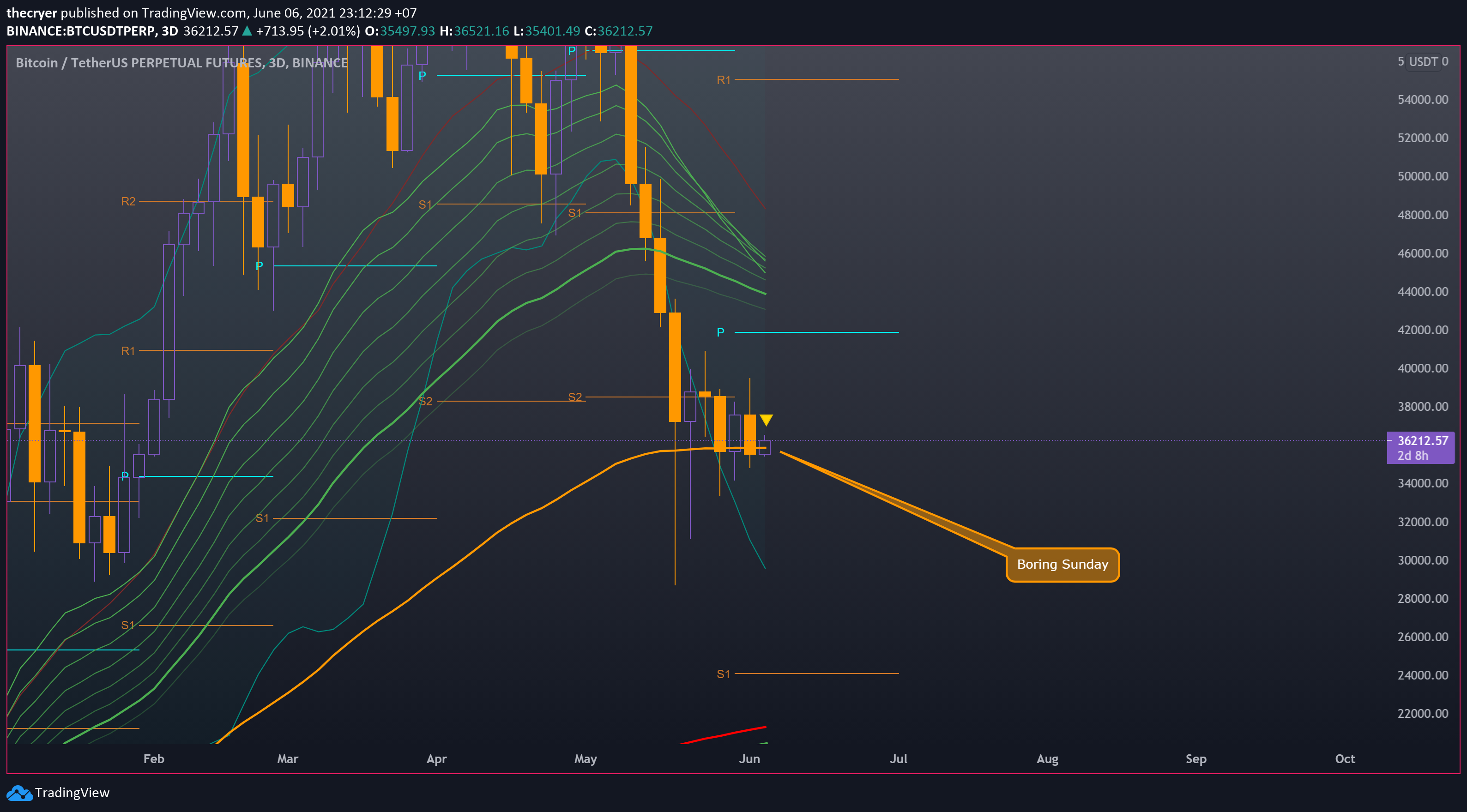Image resolution: width=1467 pixels, height=812 pixels.
Task: Click the Bitcoin / TetherUS PERPETUAL FUTURES title
Action: coord(181,63)
